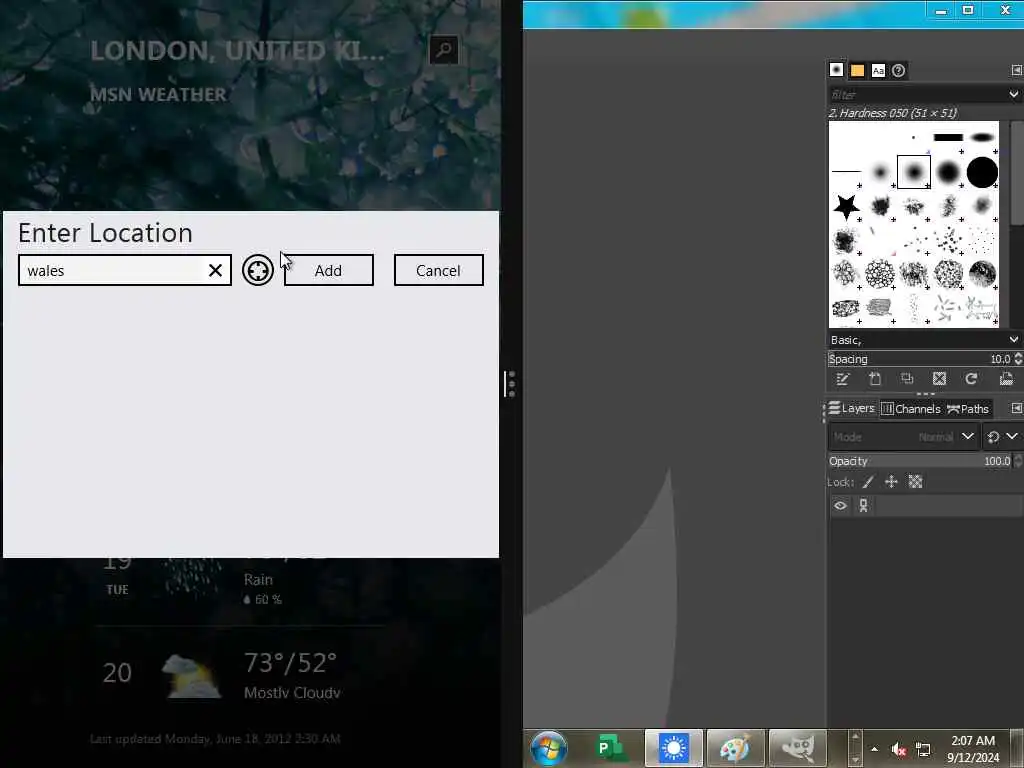Clear the wales location text

click(216, 270)
